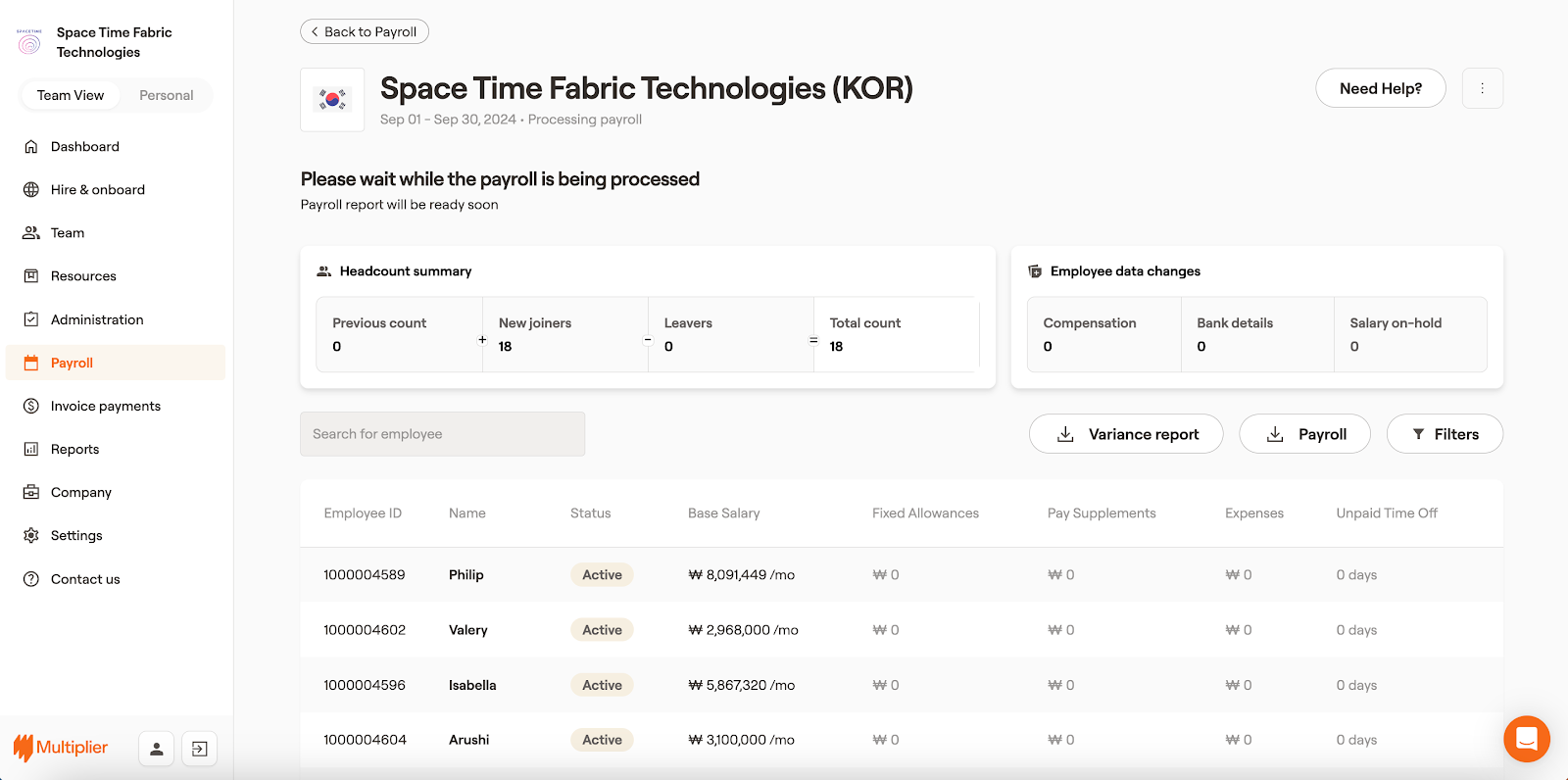Image resolution: width=1568 pixels, height=780 pixels.
Task: Click the New joiners count card
Action: (565, 334)
